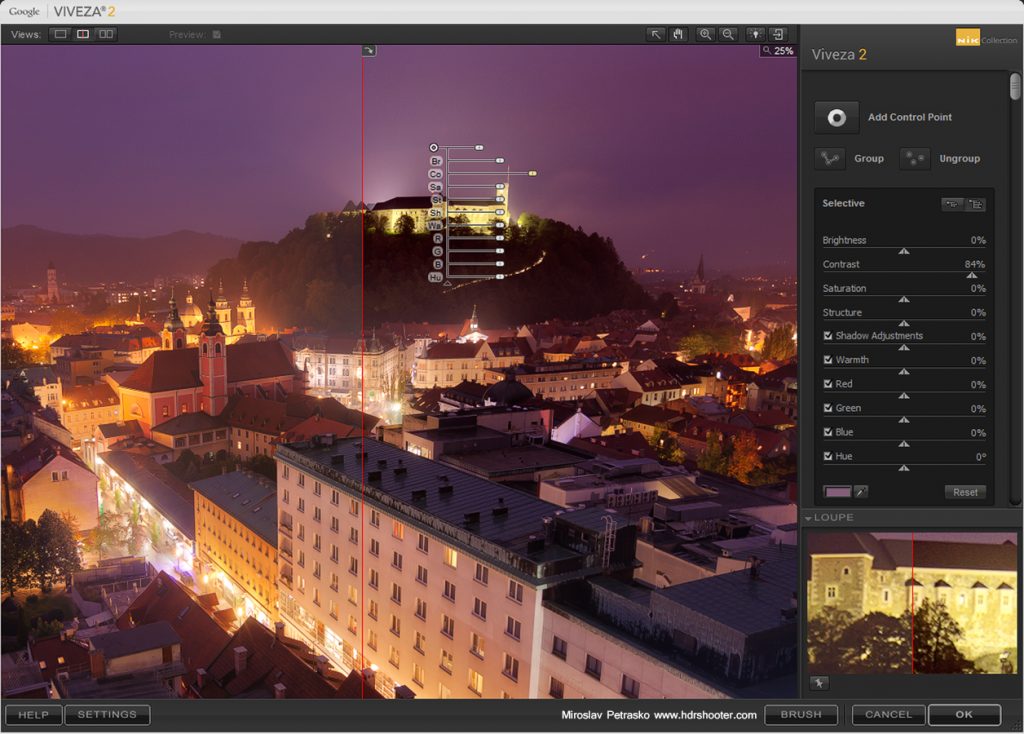The width and height of the screenshot is (1024, 734).
Task: Click the Group control points icon
Action: point(829,158)
